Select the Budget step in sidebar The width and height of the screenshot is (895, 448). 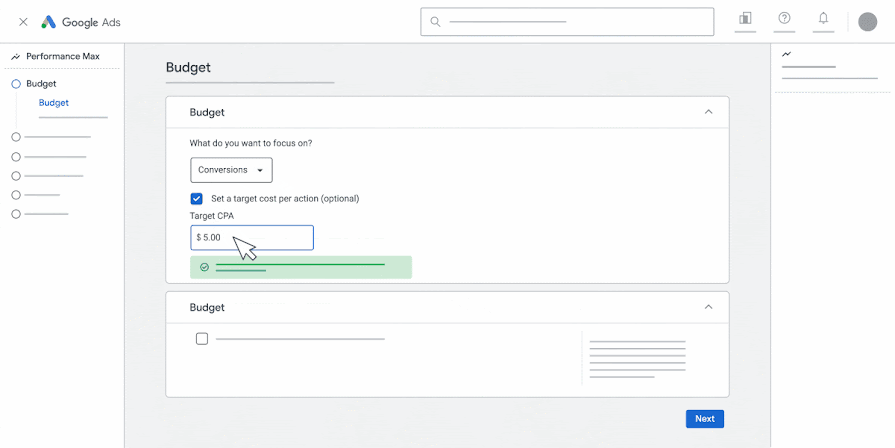tap(41, 84)
